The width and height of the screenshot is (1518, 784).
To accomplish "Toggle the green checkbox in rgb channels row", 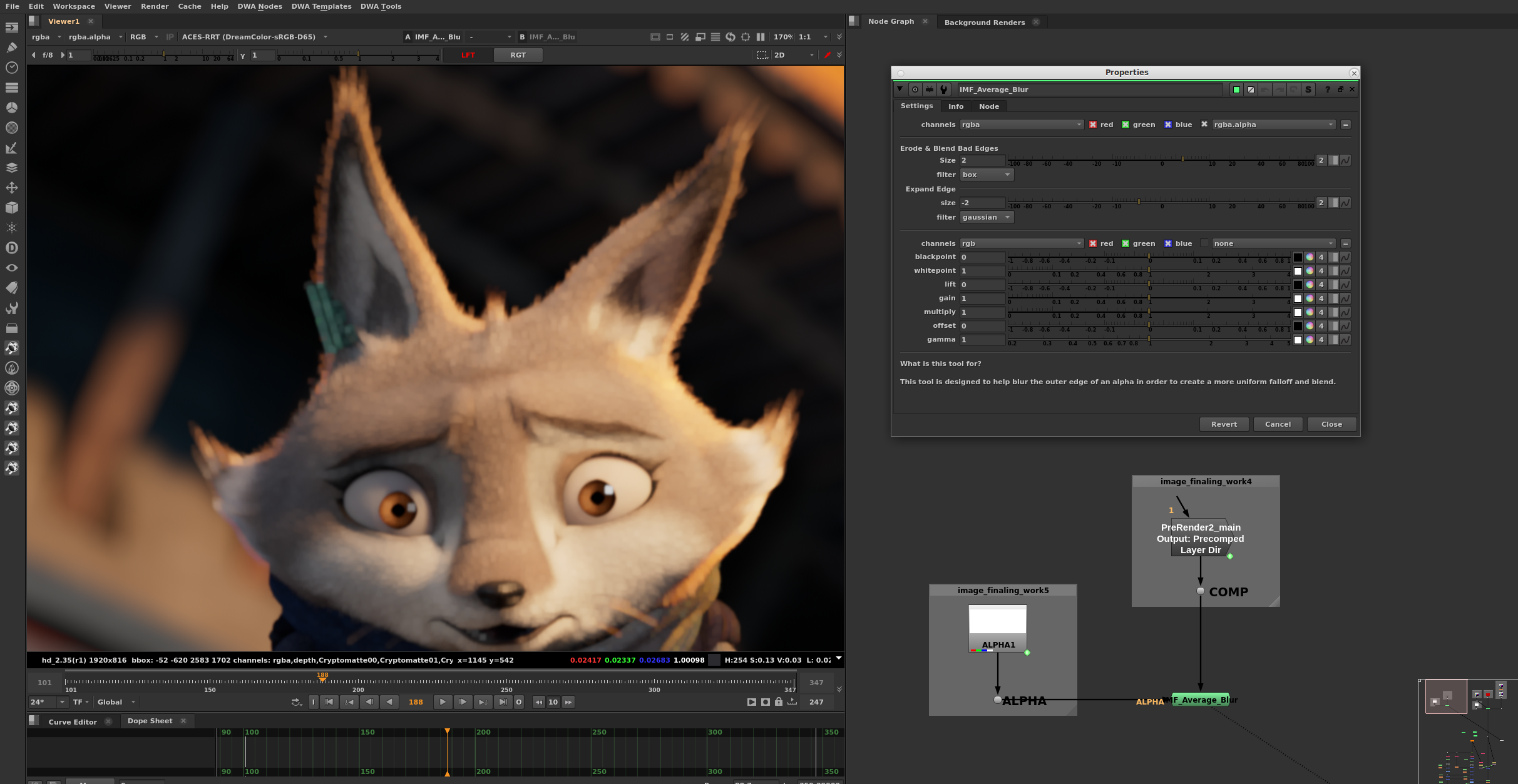I will pyautogui.click(x=1126, y=243).
